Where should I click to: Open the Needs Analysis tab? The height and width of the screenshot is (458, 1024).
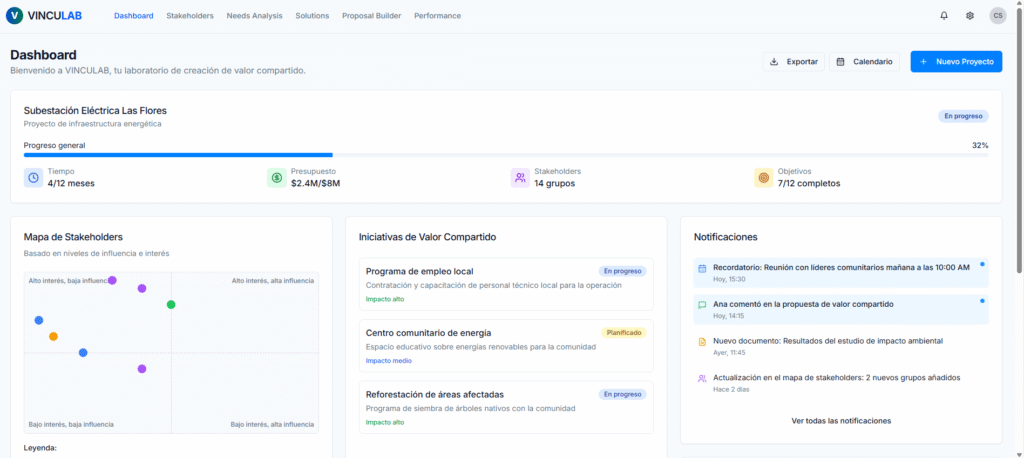(x=254, y=16)
